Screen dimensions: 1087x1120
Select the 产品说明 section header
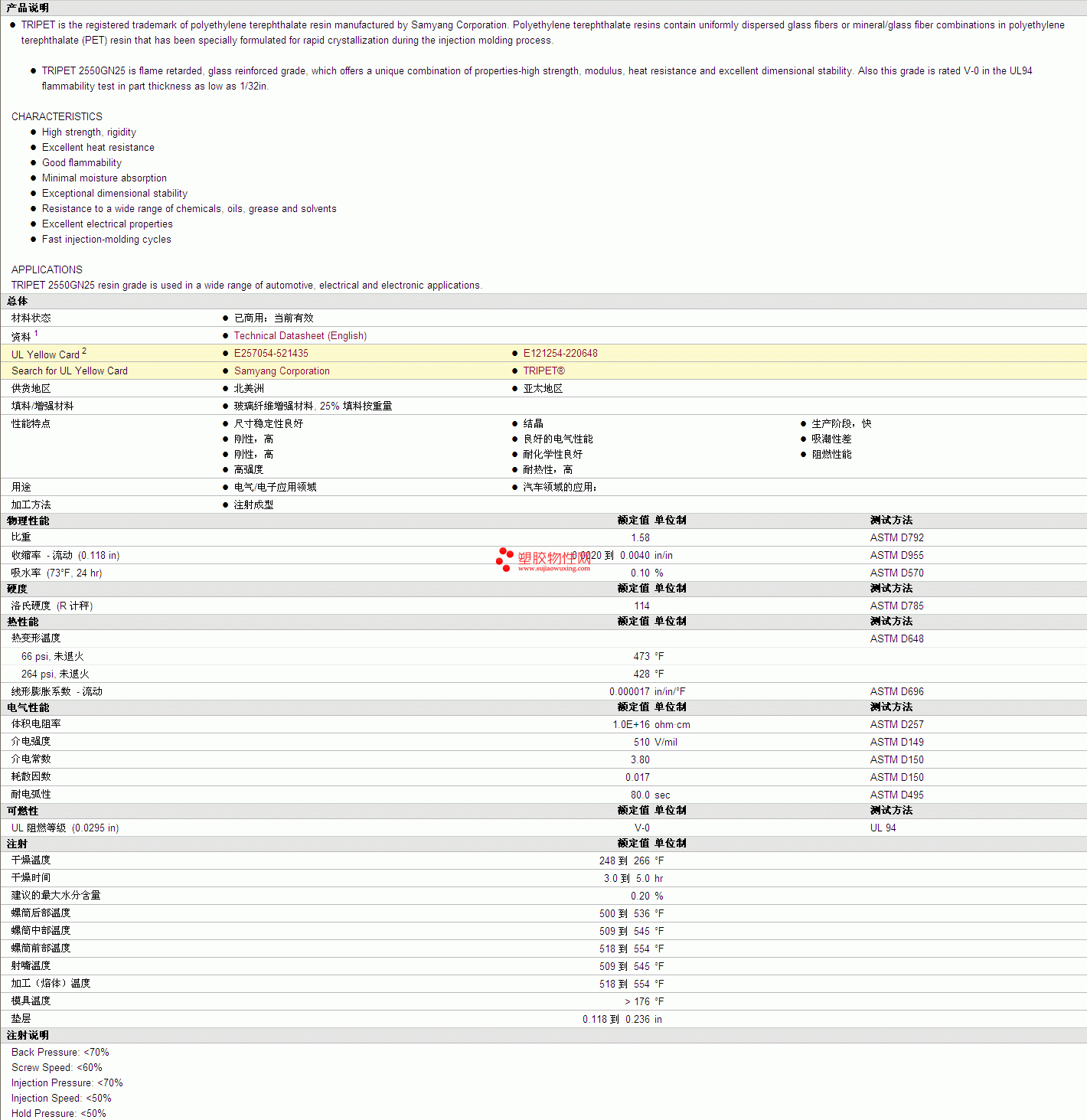[28, 8]
